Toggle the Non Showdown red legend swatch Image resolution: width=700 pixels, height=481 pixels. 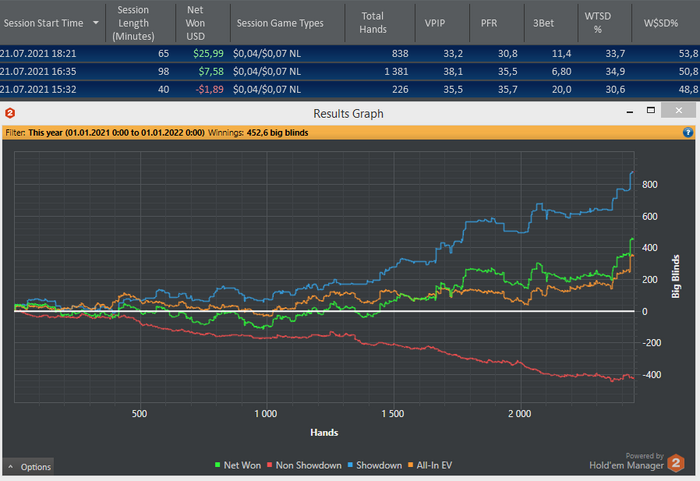tap(270, 465)
